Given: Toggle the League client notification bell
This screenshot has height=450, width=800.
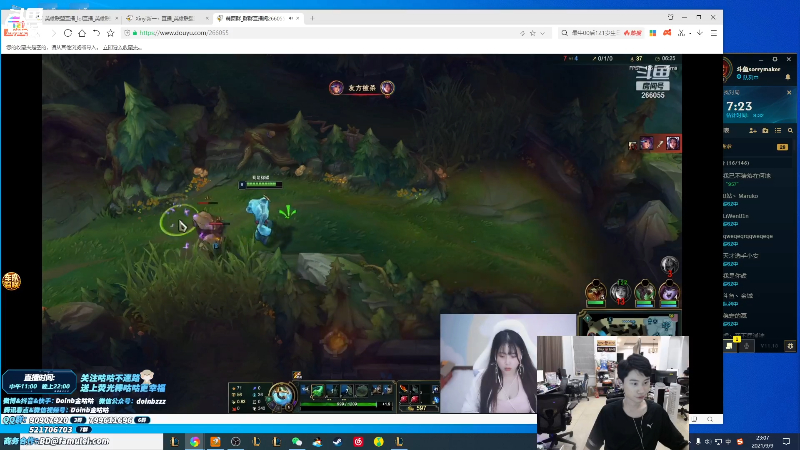Looking at the screenshot, I should 788,77.
